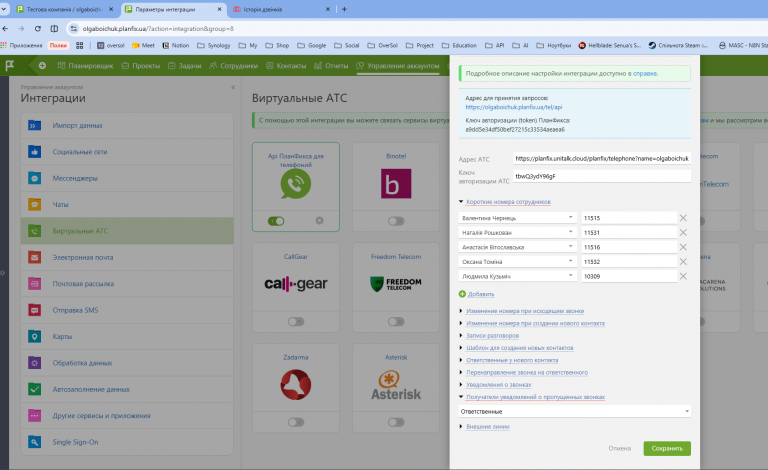This screenshot has height=470, width=768.
Task: Collapse the Короткие номера сотрудников section
Action: (x=508, y=202)
